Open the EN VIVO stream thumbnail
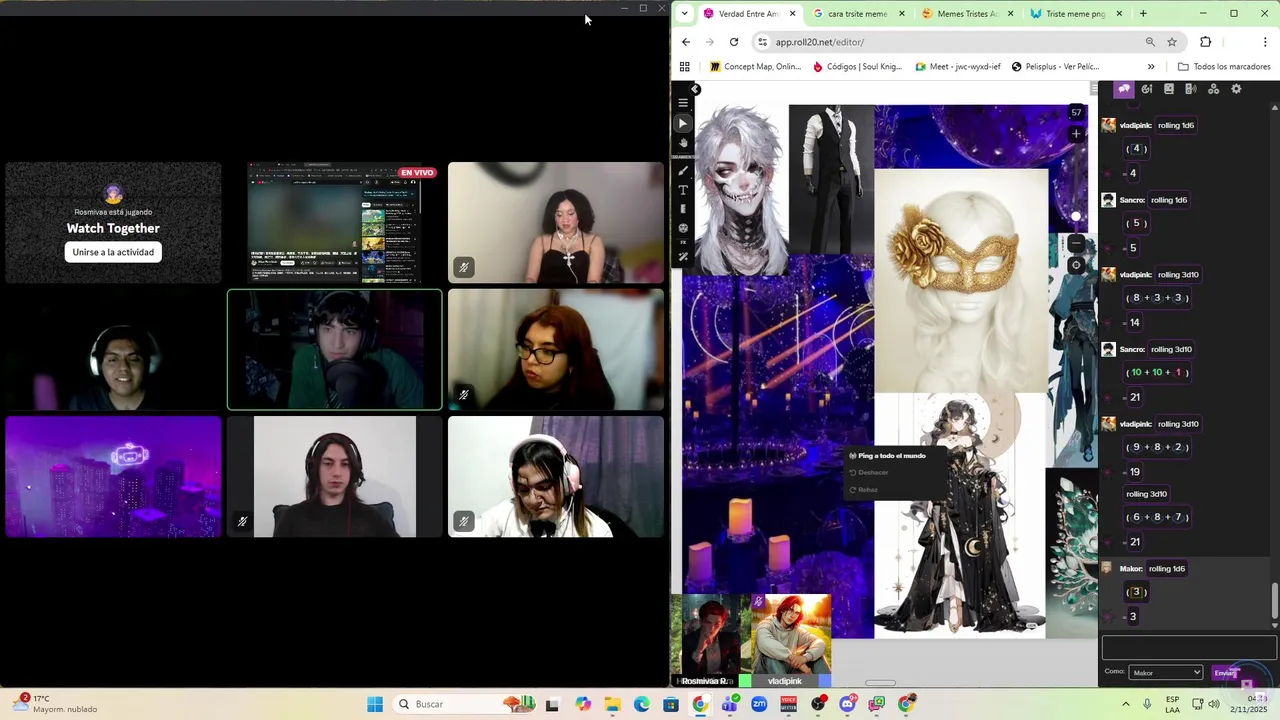Screen dimensions: 1280x720 [x=334, y=223]
